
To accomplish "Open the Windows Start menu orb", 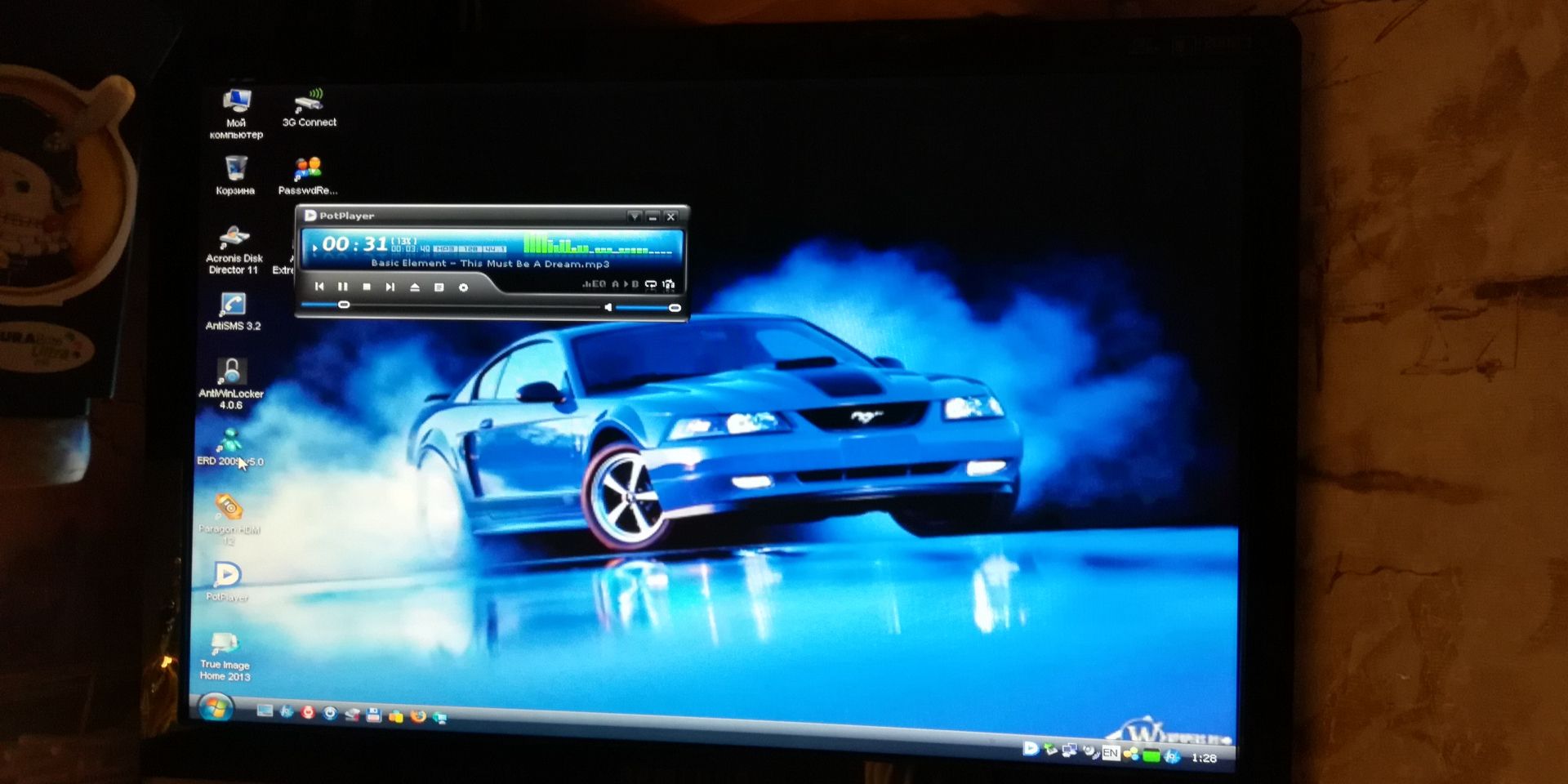I will coord(216,707).
